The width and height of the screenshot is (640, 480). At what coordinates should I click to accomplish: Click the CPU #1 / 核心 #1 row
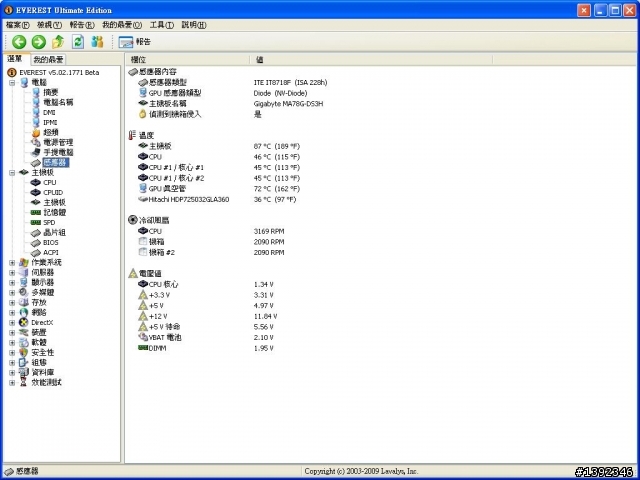(219, 167)
